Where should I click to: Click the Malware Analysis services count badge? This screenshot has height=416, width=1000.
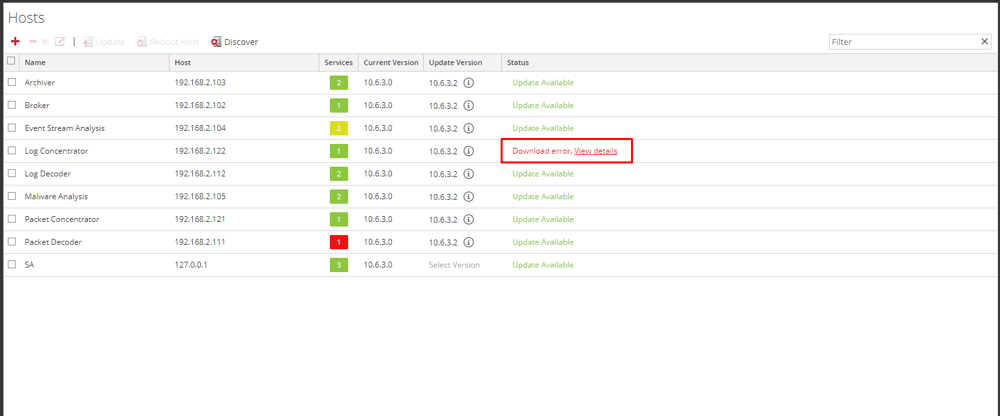tap(339, 197)
